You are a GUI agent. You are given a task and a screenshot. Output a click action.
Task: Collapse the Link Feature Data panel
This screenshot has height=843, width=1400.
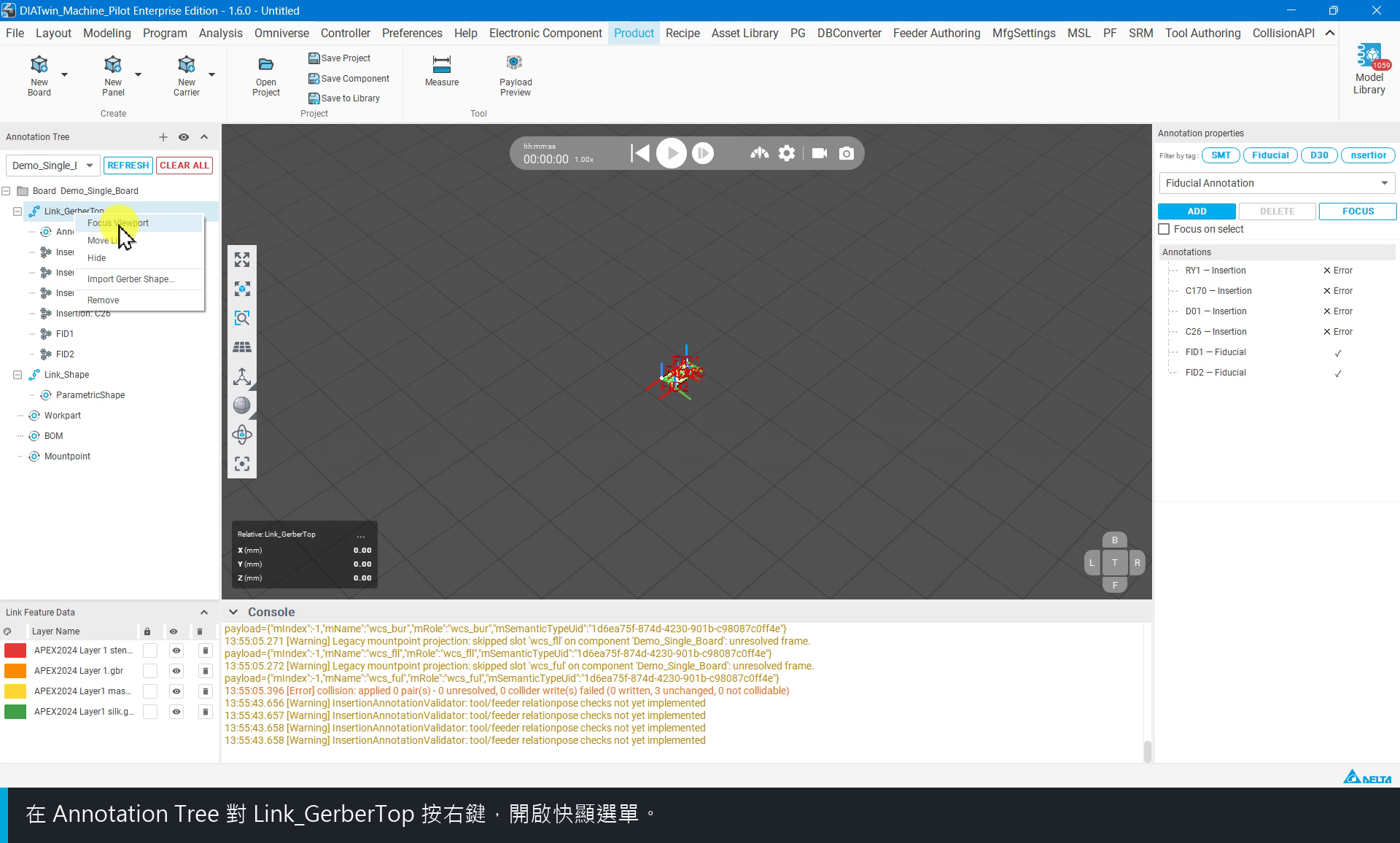tap(204, 613)
